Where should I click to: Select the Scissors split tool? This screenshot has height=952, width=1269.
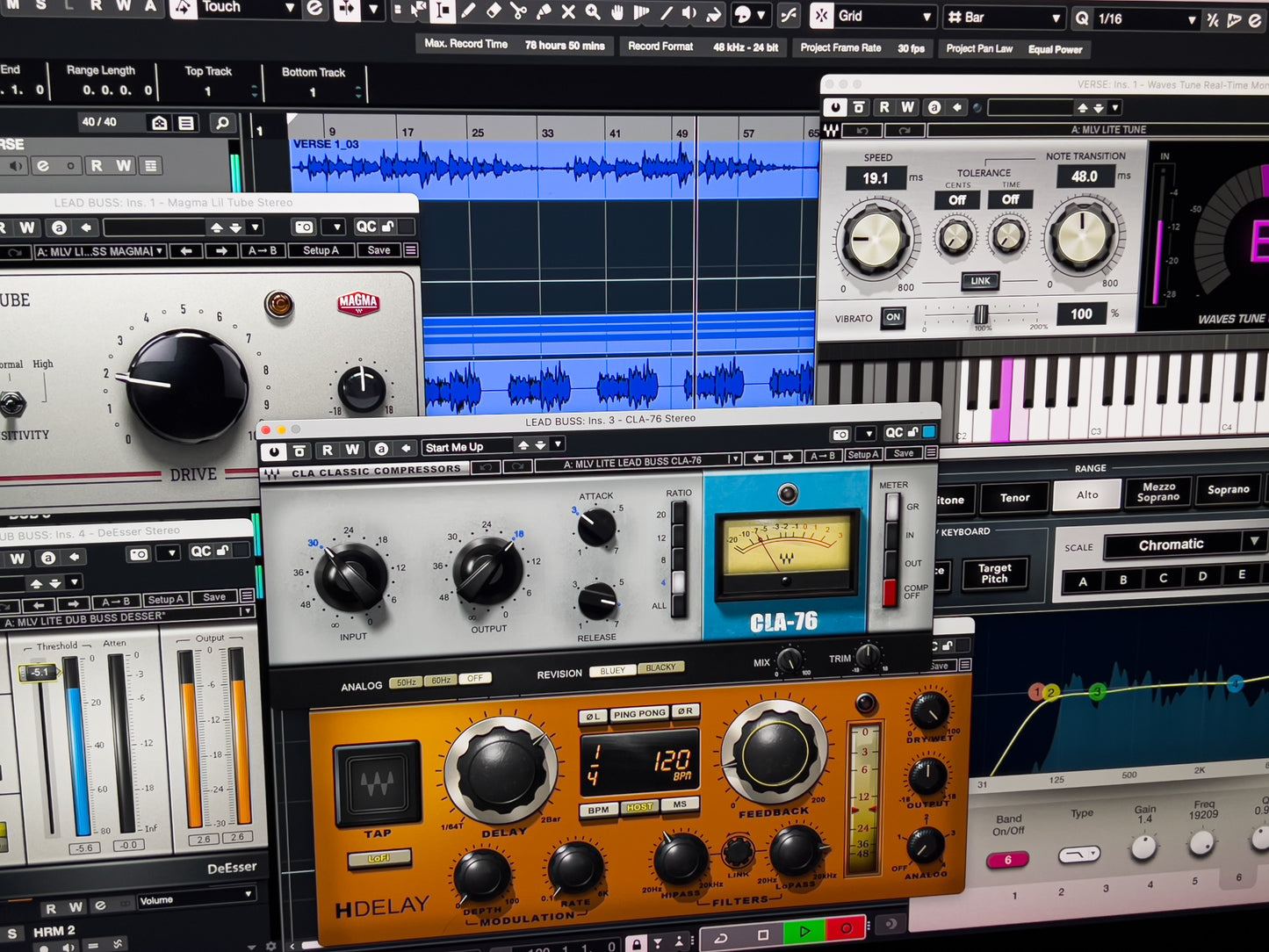point(518,11)
